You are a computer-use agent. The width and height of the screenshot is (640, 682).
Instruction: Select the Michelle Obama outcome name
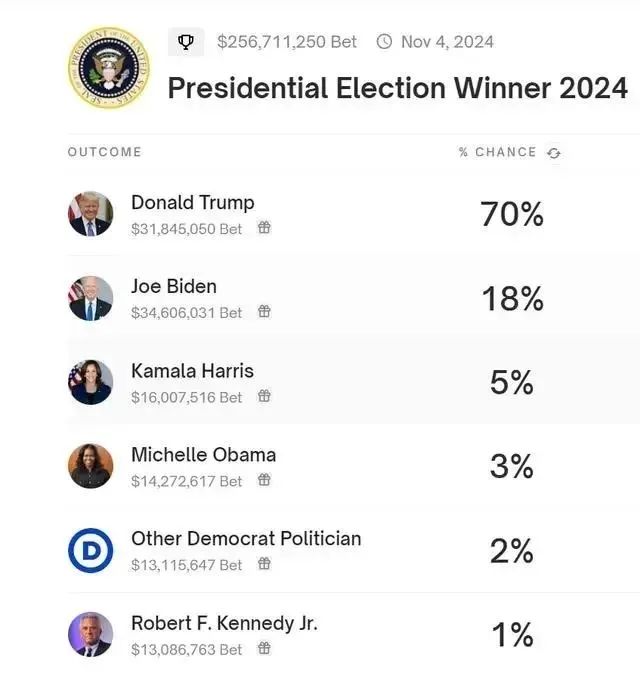click(203, 454)
